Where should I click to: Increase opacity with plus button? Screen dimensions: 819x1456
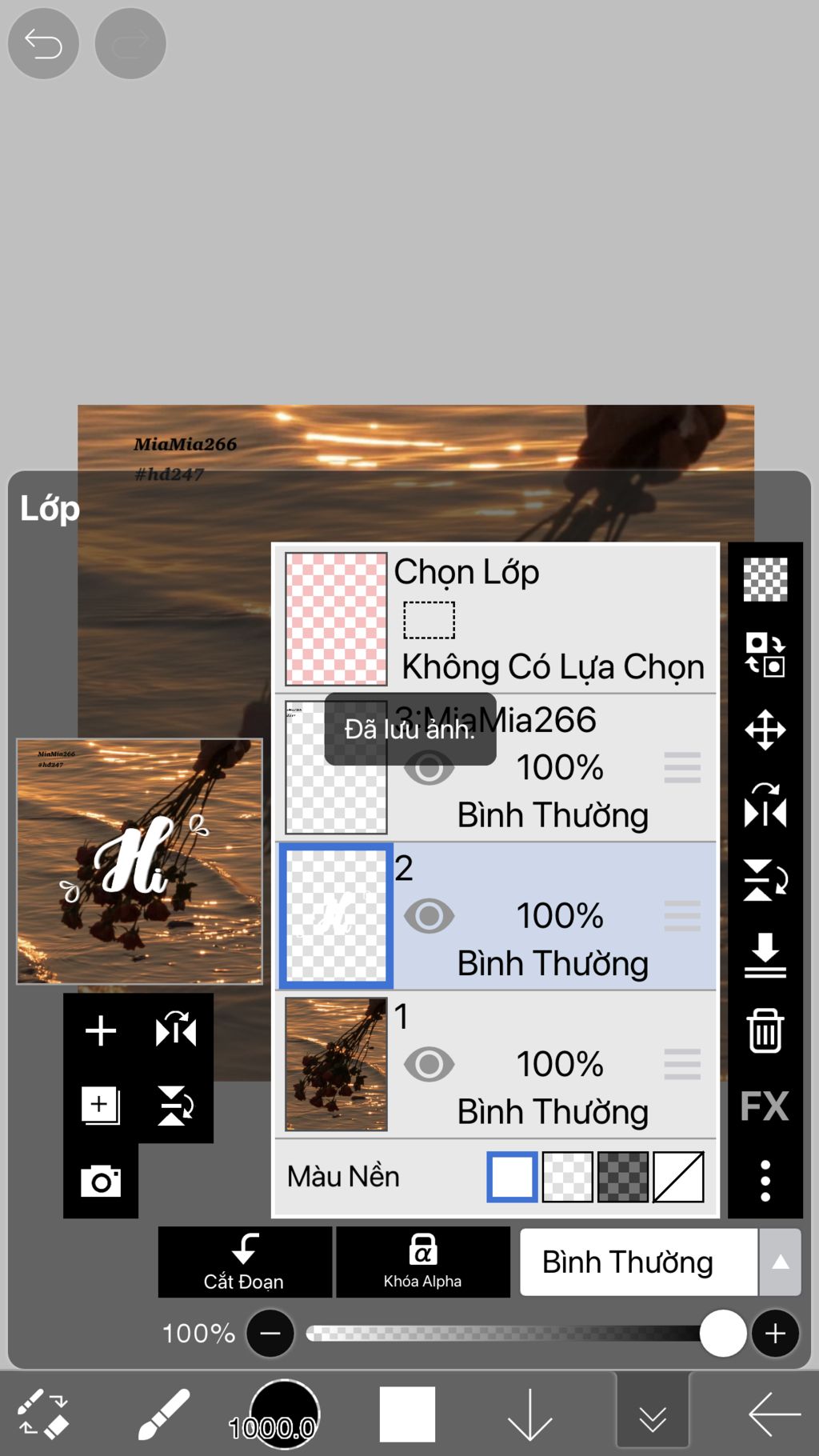(775, 1334)
